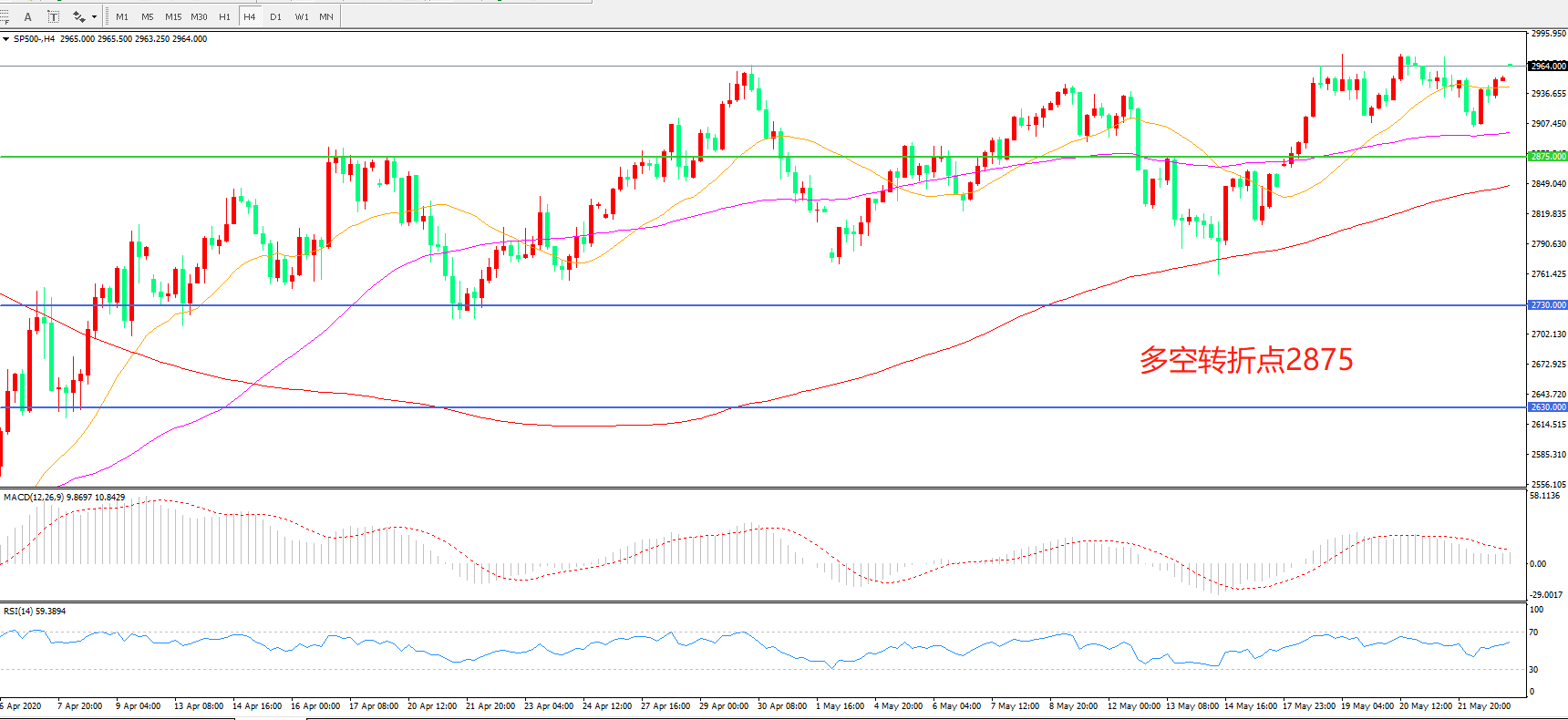
Task: Select the Text (A) drawing tool
Action: [x=28, y=16]
